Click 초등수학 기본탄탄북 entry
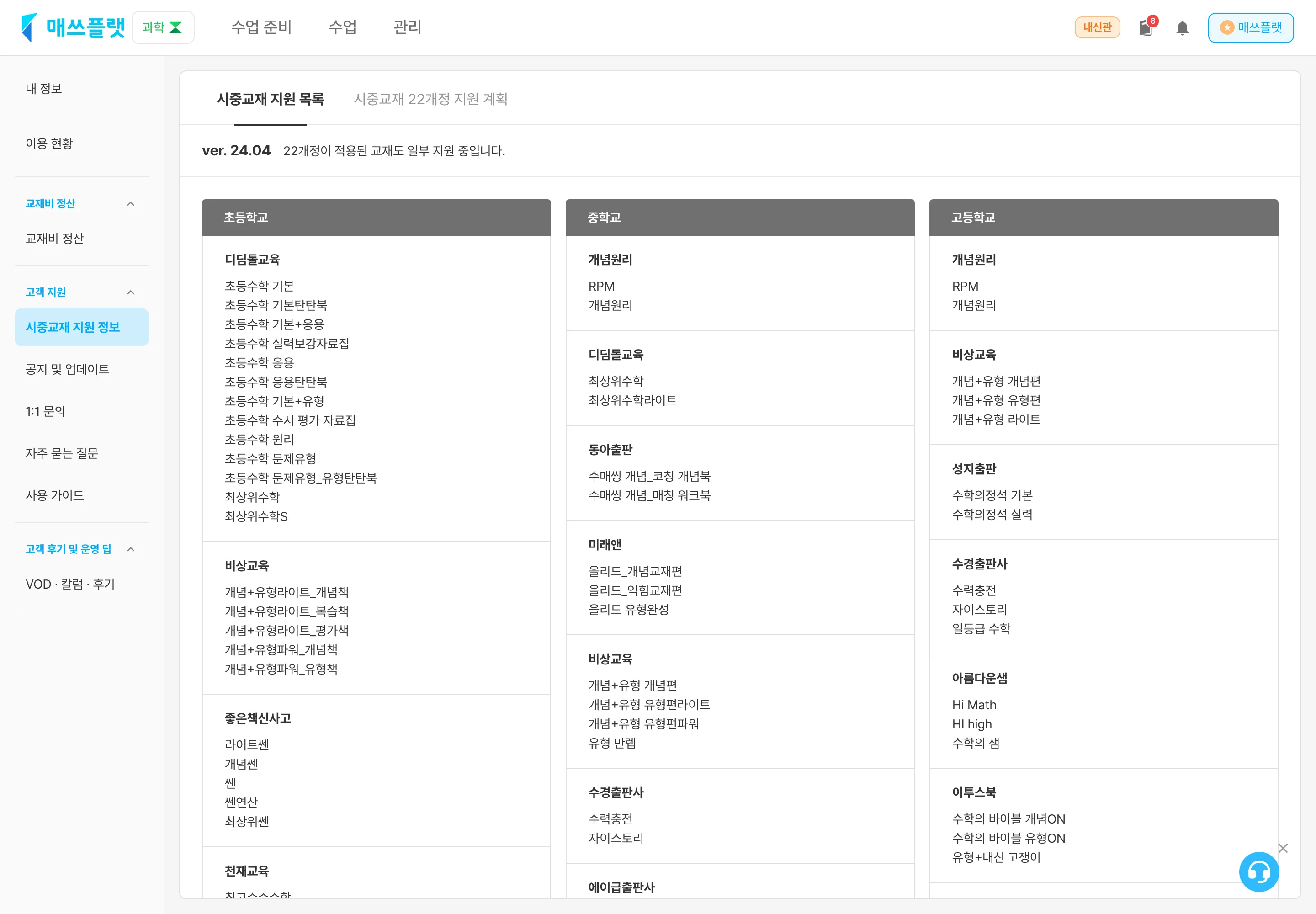1316x914 pixels. pos(276,305)
